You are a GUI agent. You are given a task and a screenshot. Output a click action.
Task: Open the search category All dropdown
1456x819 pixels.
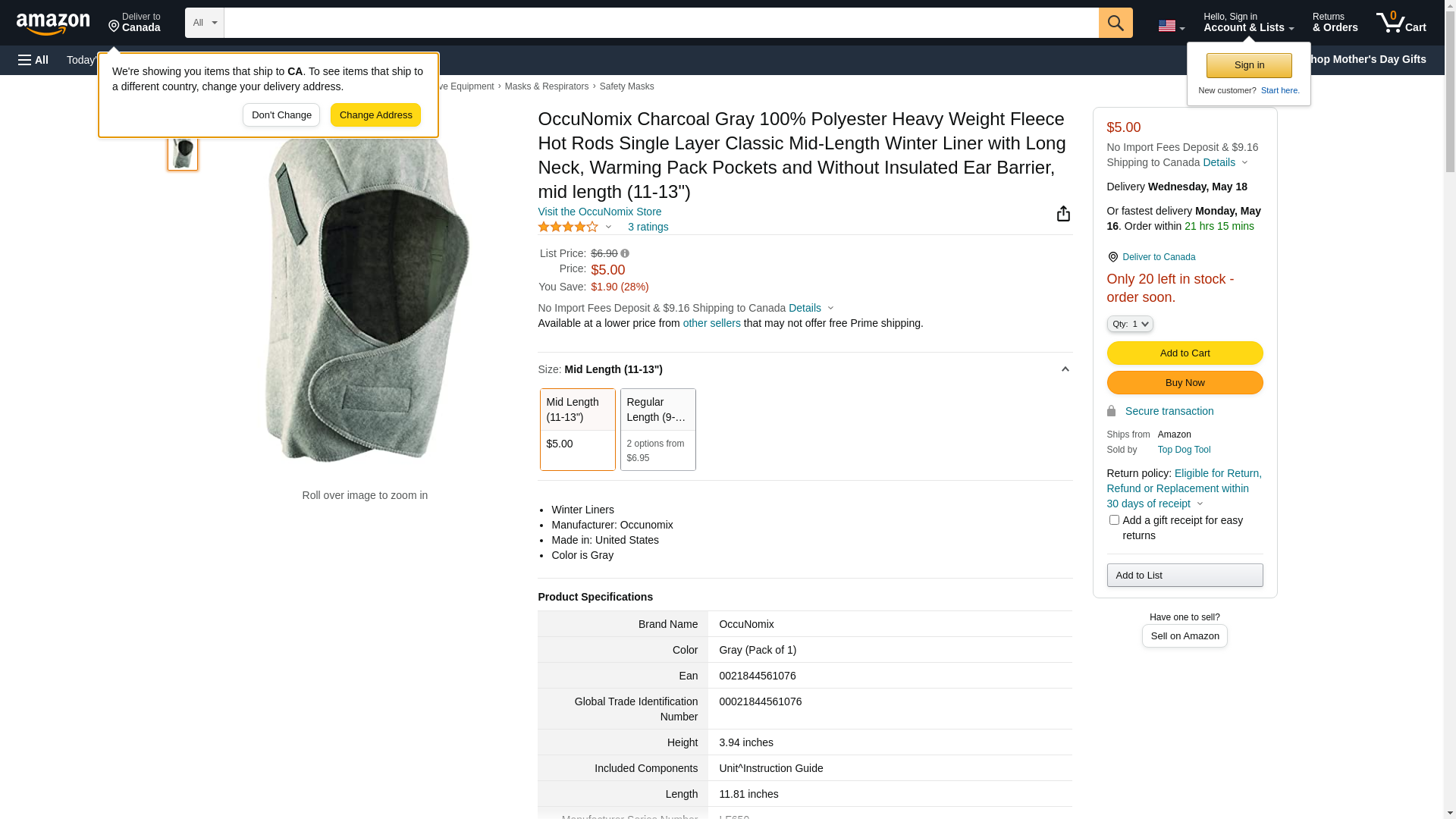point(204,23)
